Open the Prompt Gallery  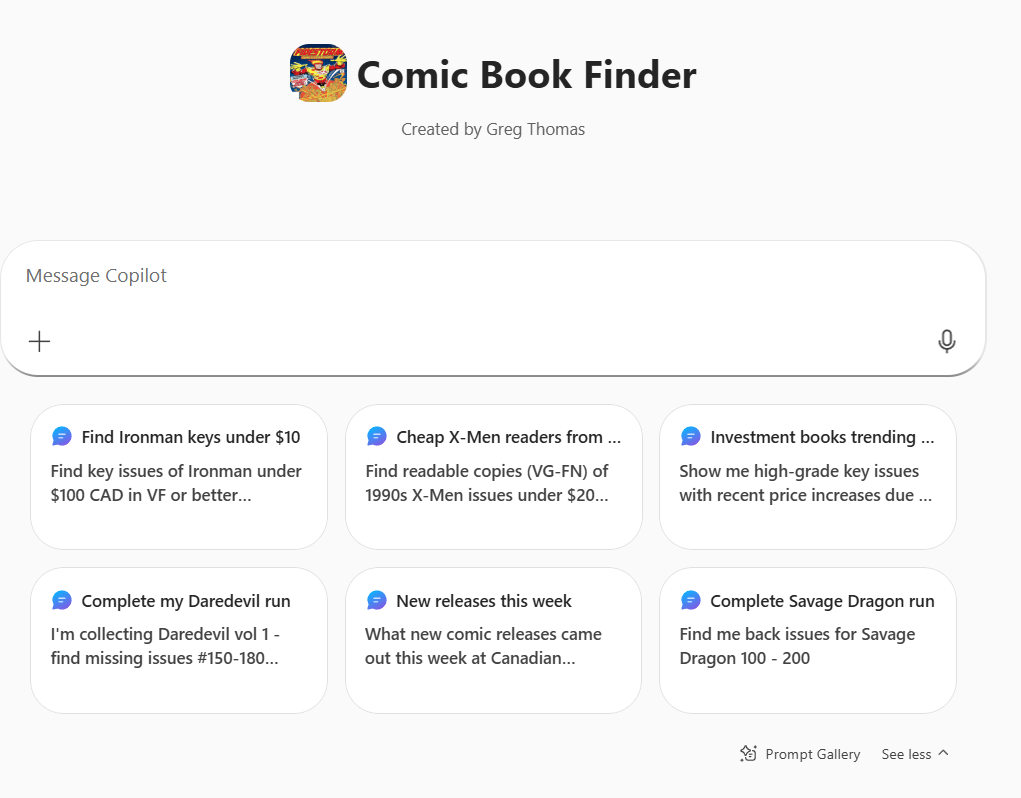point(812,754)
